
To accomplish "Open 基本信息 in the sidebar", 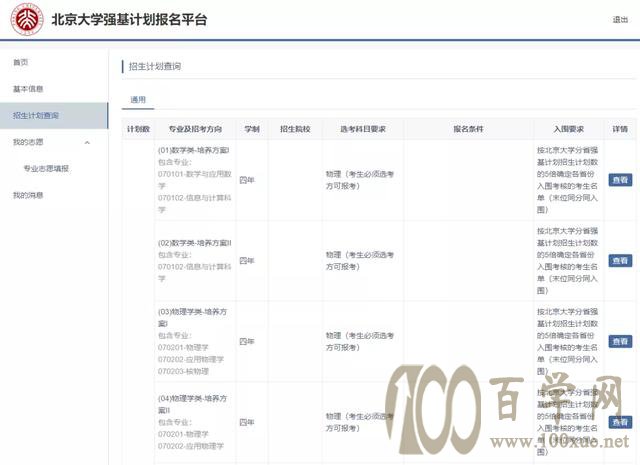I will pyautogui.click(x=28, y=89).
